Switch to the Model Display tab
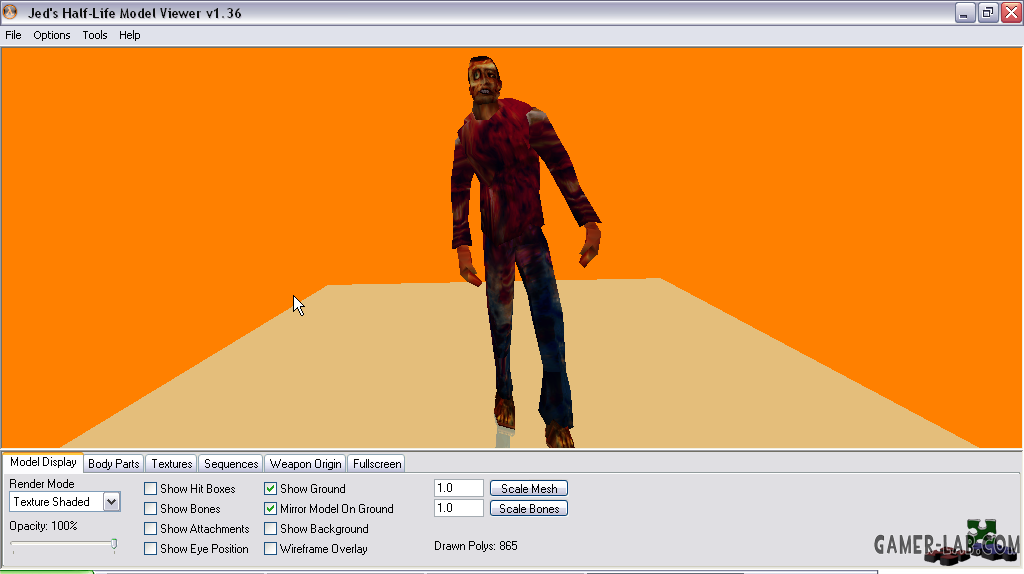1024x574 pixels. tap(43, 462)
